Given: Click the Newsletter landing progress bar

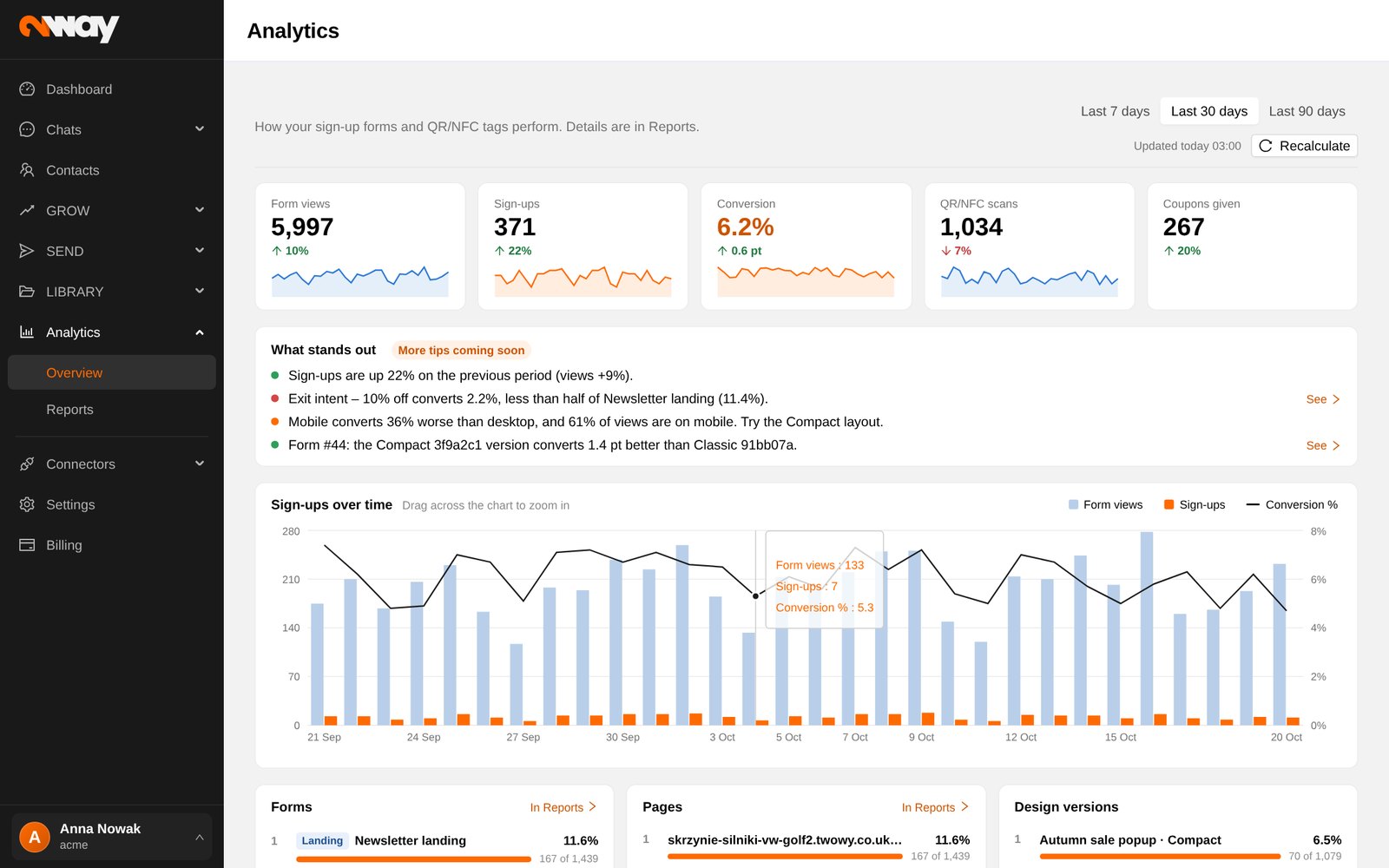Looking at the screenshot, I should [413, 858].
